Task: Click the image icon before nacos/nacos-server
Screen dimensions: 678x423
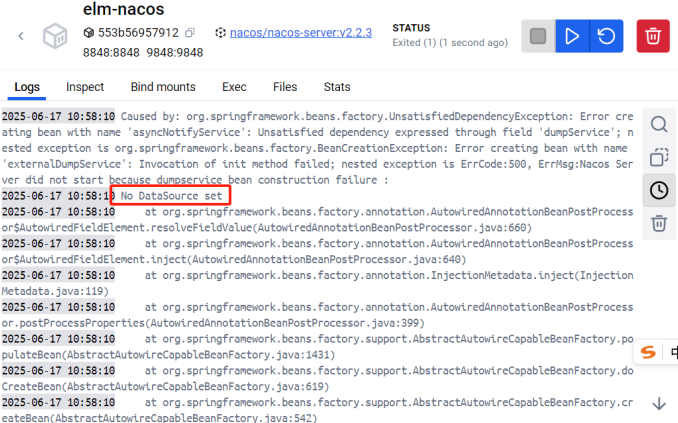Action: point(221,32)
